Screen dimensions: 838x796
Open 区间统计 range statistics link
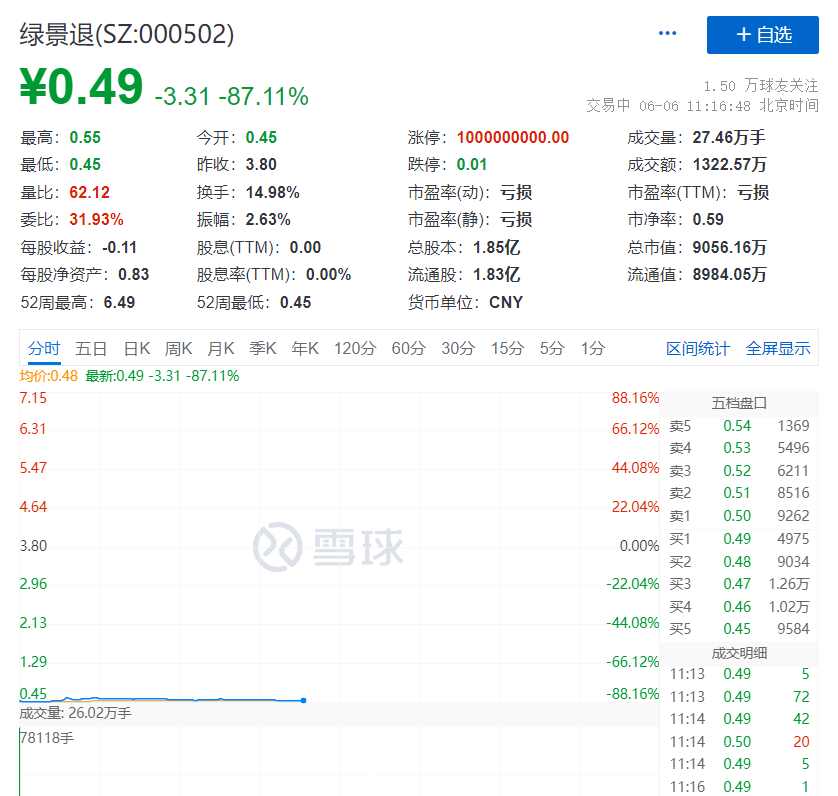pos(697,349)
